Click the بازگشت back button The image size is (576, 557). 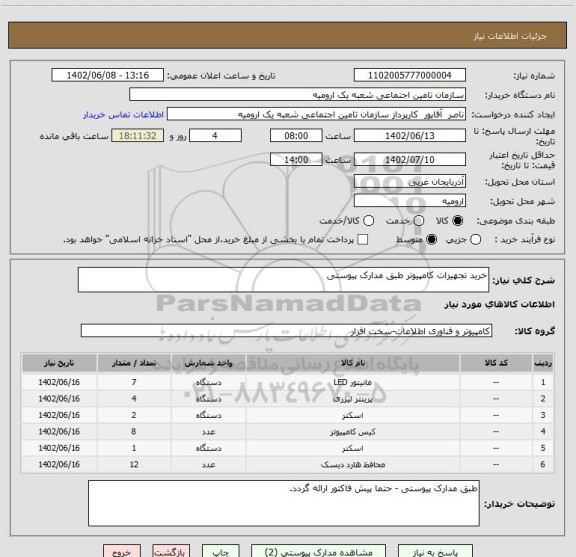(x=171, y=551)
